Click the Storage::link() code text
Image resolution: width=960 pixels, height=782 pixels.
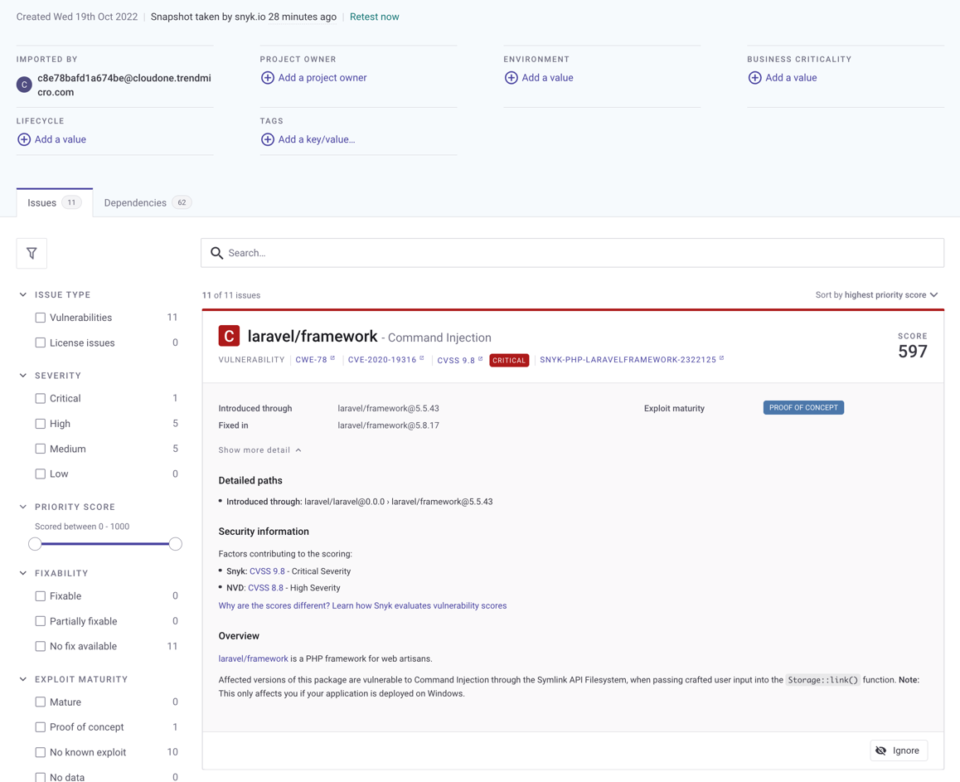(823, 680)
